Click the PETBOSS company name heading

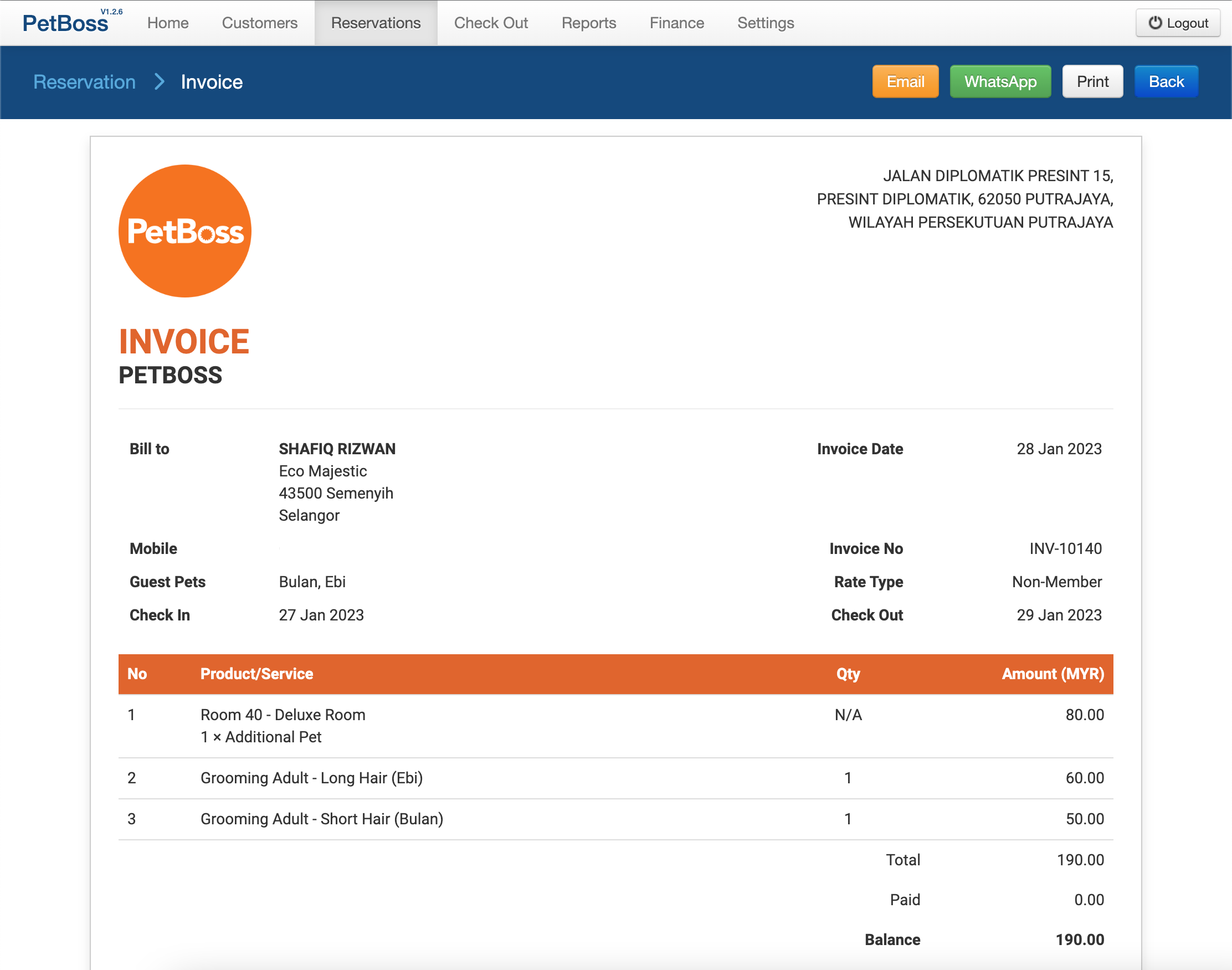[x=170, y=375]
